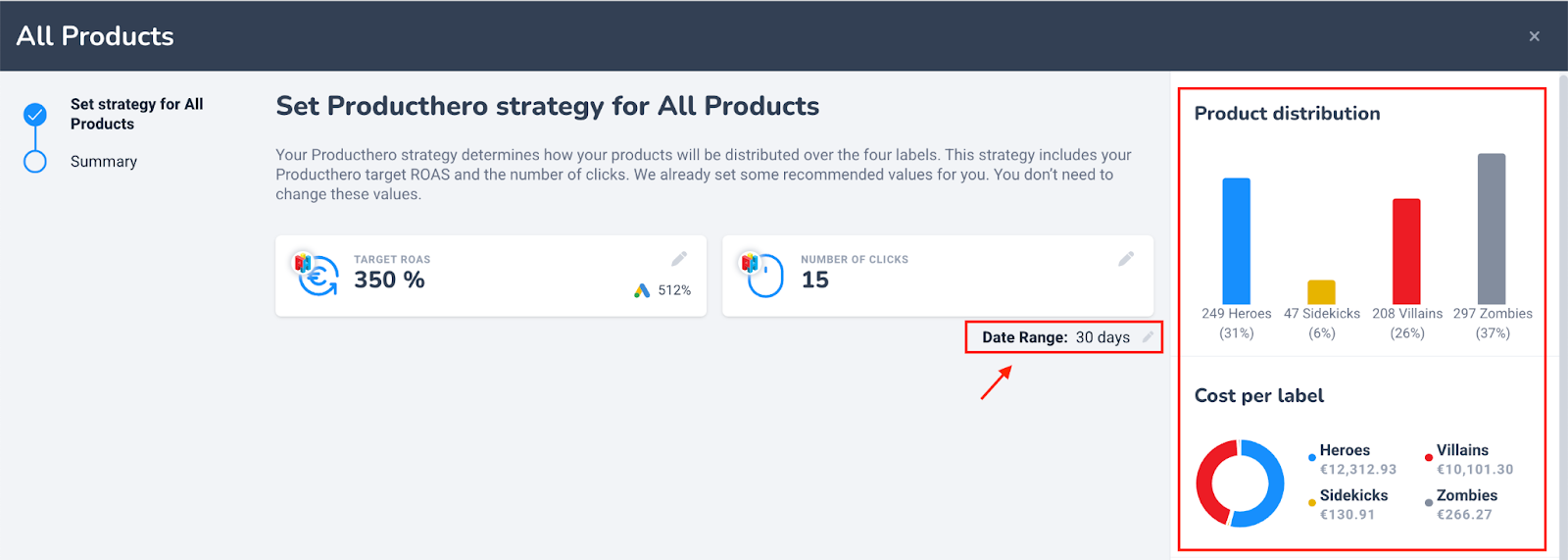Image resolution: width=1568 pixels, height=560 pixels.
Task: Edit the Date Range pencil icon
Action: (1148, 337)
